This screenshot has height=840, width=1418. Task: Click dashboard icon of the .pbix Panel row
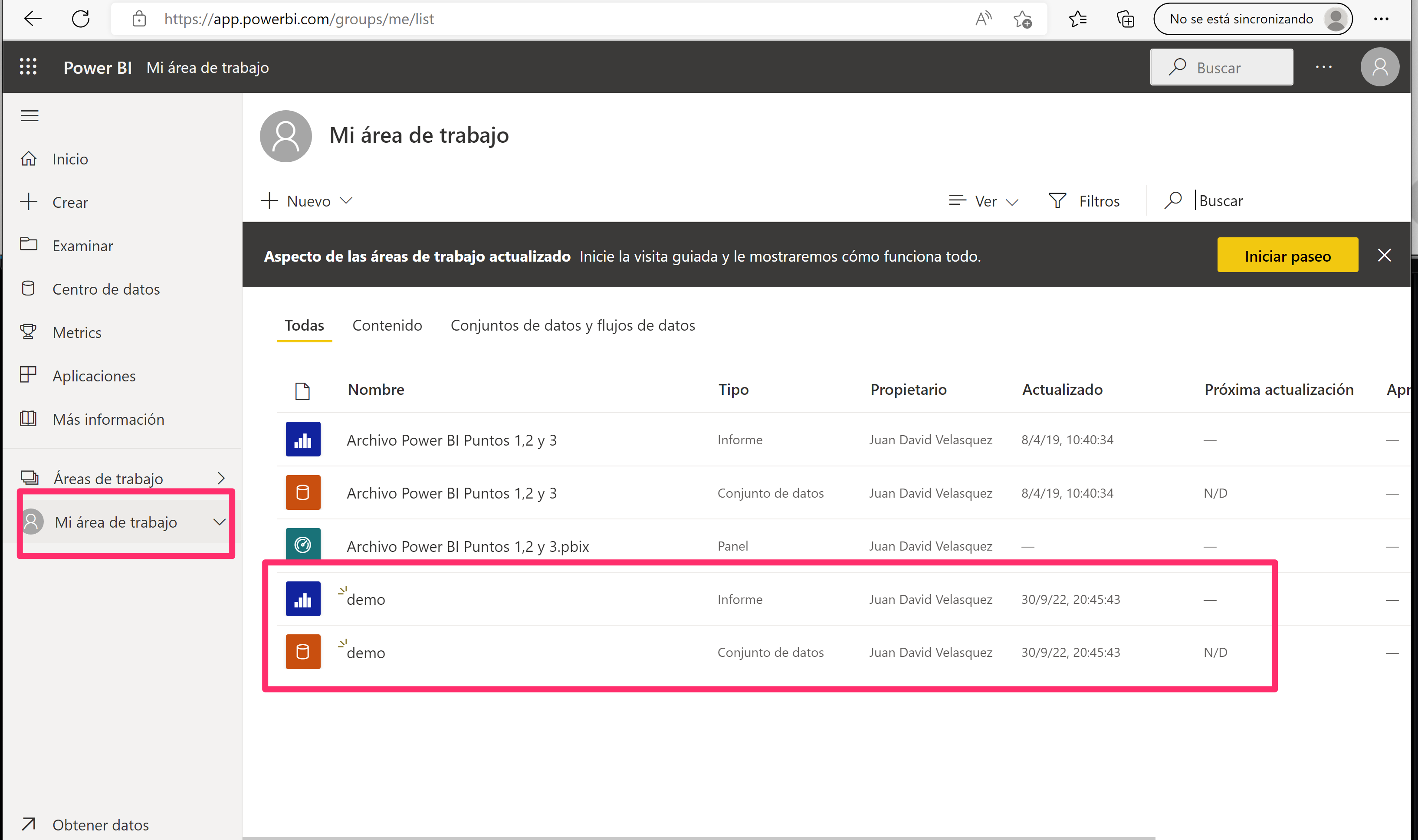303,544
